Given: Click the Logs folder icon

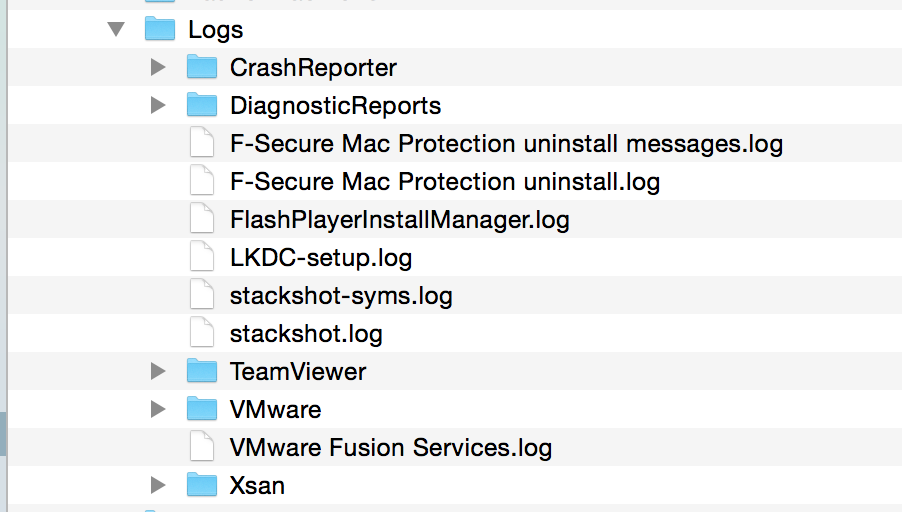Looking at the screenshot, I should [x=160, y=29].
